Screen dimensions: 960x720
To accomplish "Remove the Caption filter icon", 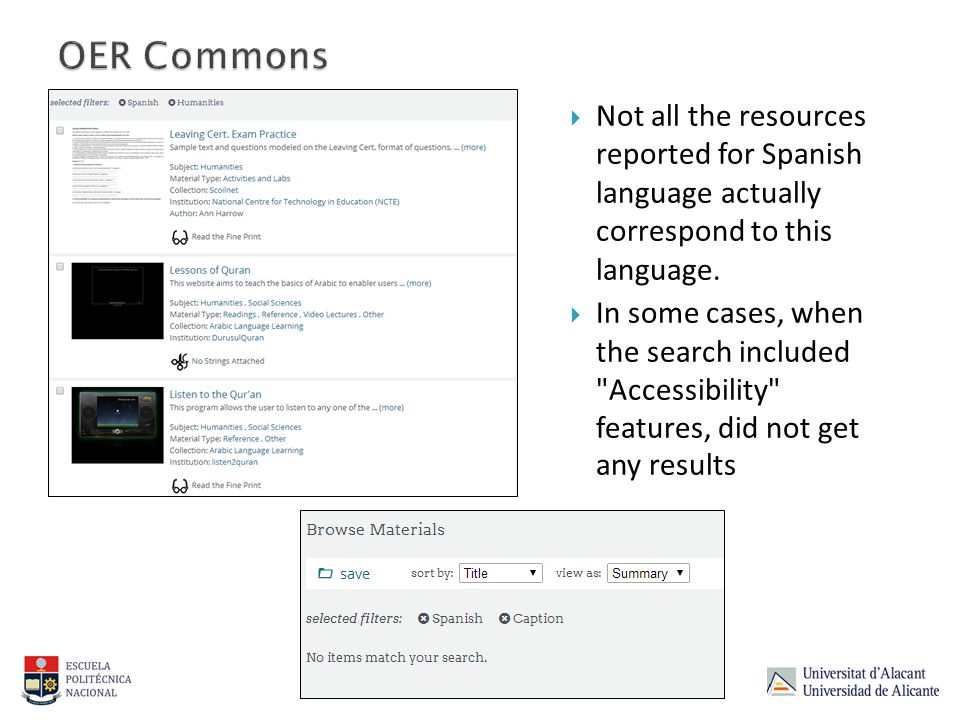I will [x=504, y=619].
